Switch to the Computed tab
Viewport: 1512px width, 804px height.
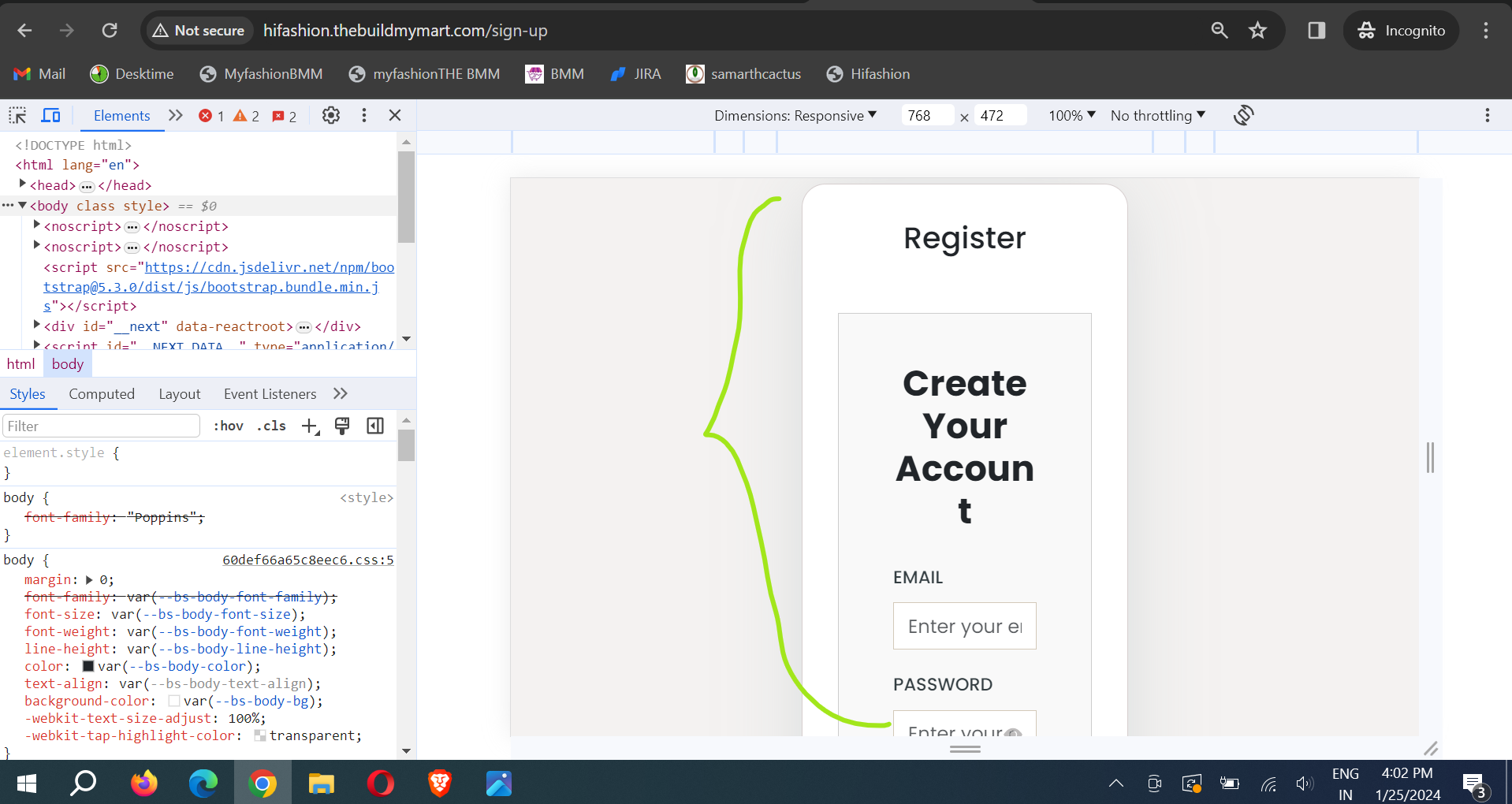102,394
